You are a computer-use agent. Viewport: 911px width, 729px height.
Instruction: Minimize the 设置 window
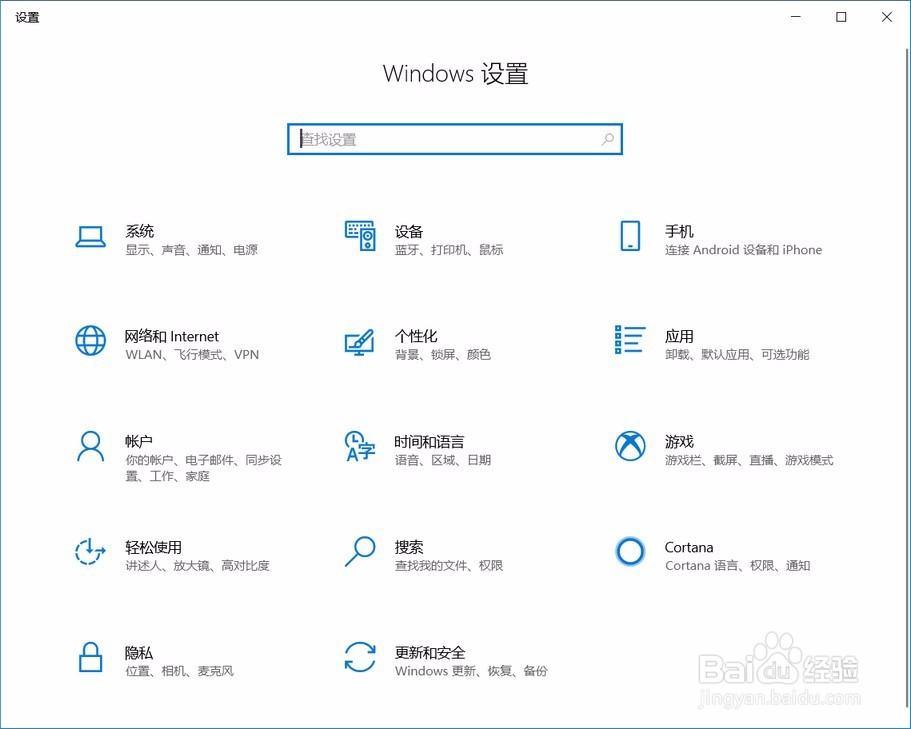[x=796, y=17]
